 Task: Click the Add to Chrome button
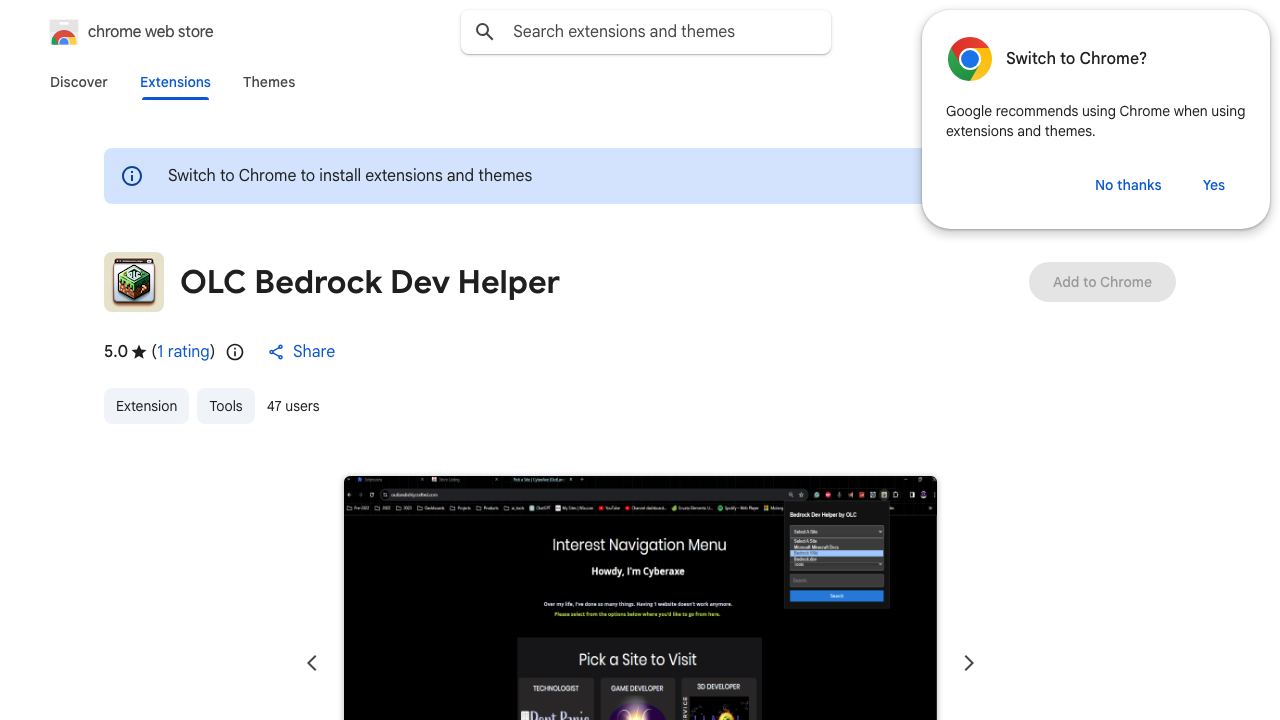point(1102,282)
